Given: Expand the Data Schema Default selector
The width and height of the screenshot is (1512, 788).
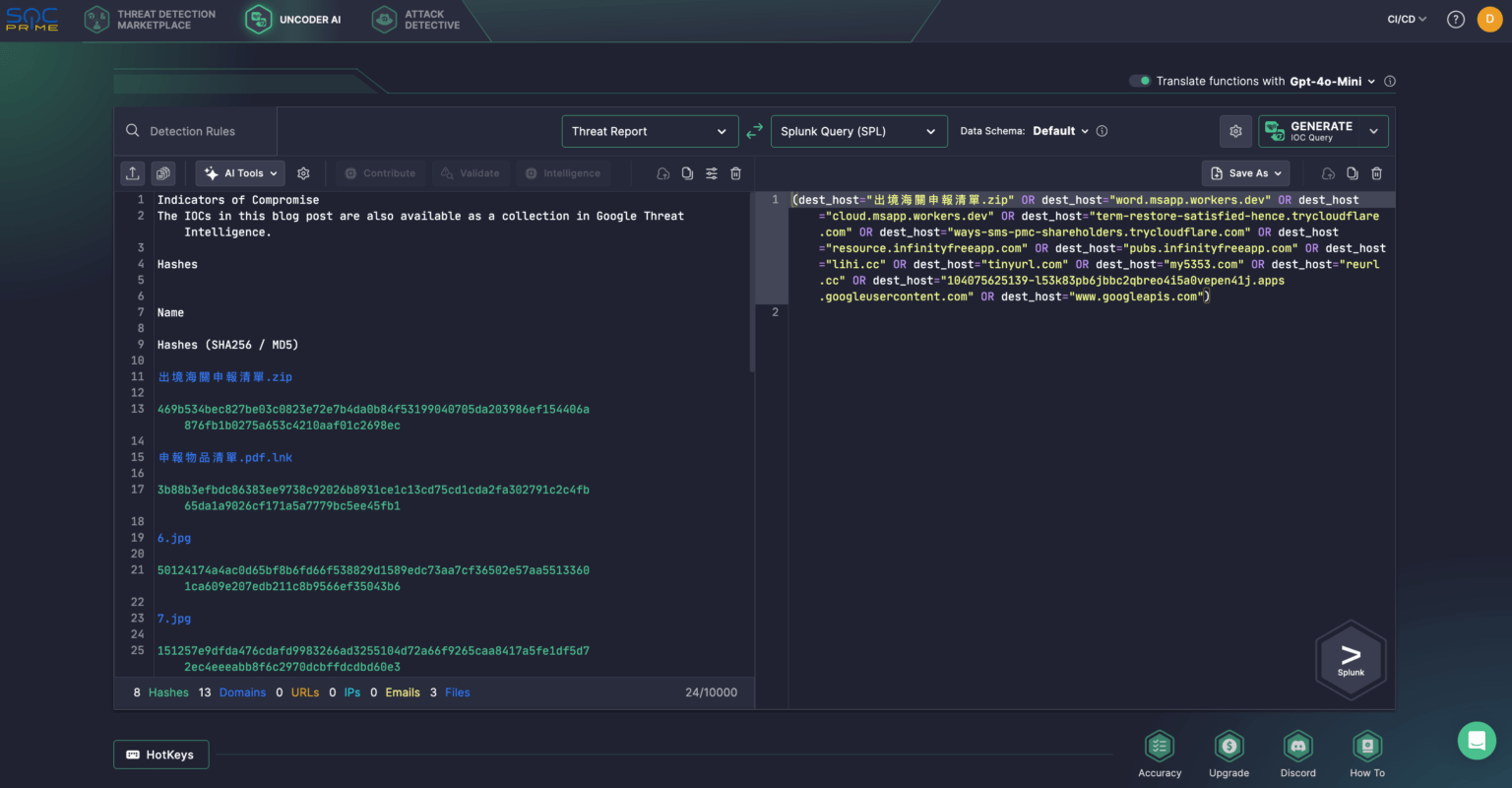Looking at the screenshot, I should (x=1060, y=131).
